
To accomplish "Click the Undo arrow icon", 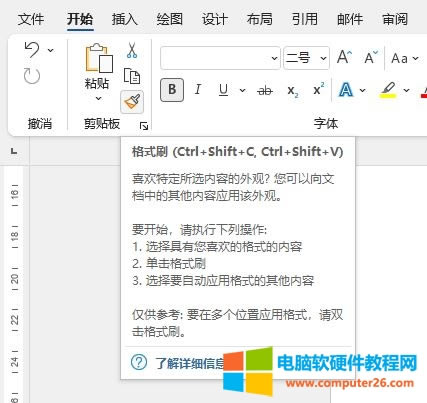I will coord(32,50).
